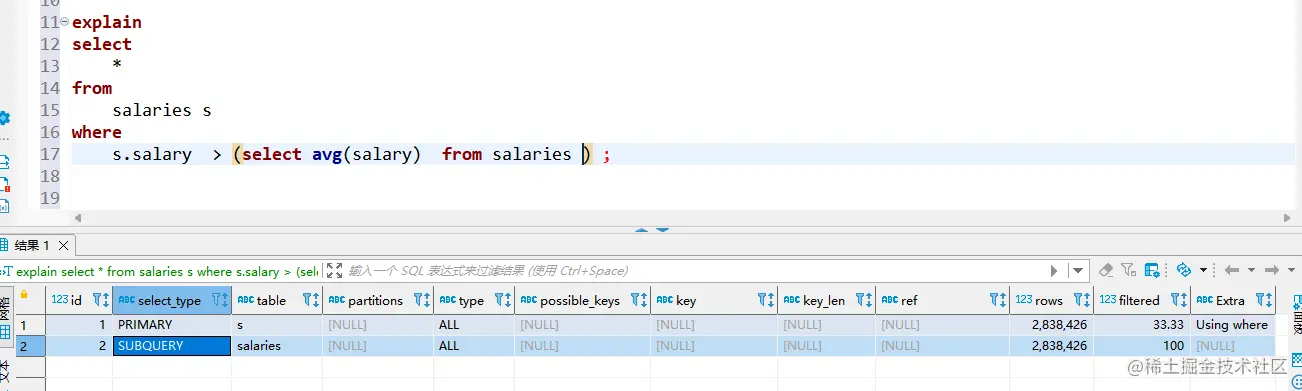The image size is (1302, 391).
Task: Click the filter/sort icon on type column
Action: pos(503,300)
